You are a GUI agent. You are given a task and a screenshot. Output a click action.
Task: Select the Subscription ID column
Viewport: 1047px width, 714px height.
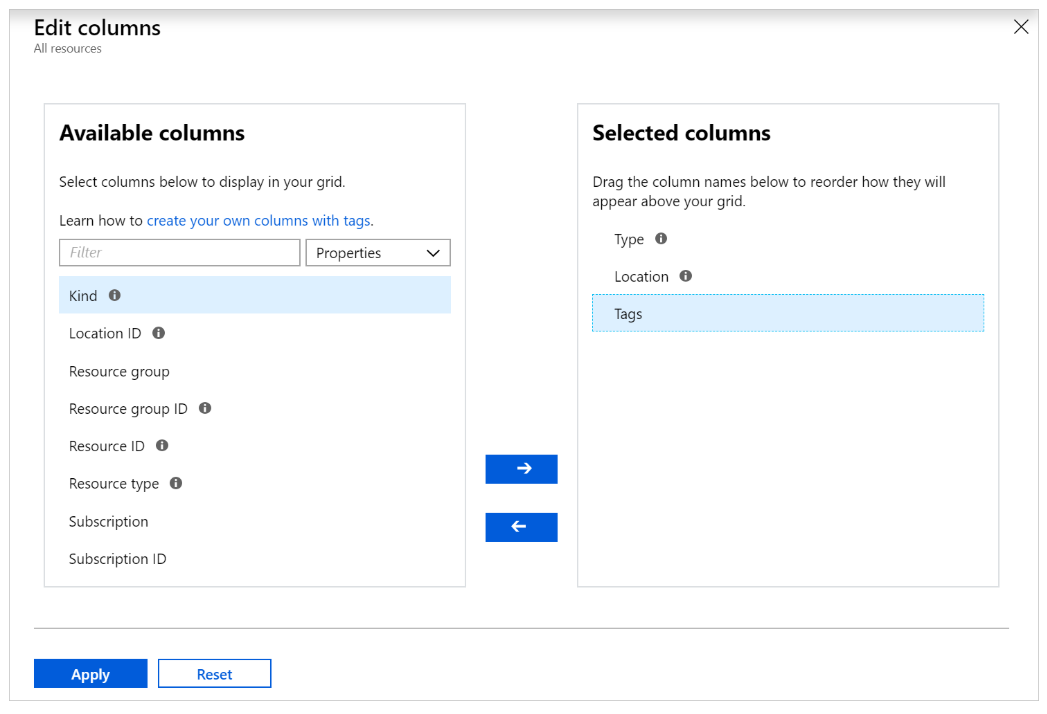tap(255, 558)
